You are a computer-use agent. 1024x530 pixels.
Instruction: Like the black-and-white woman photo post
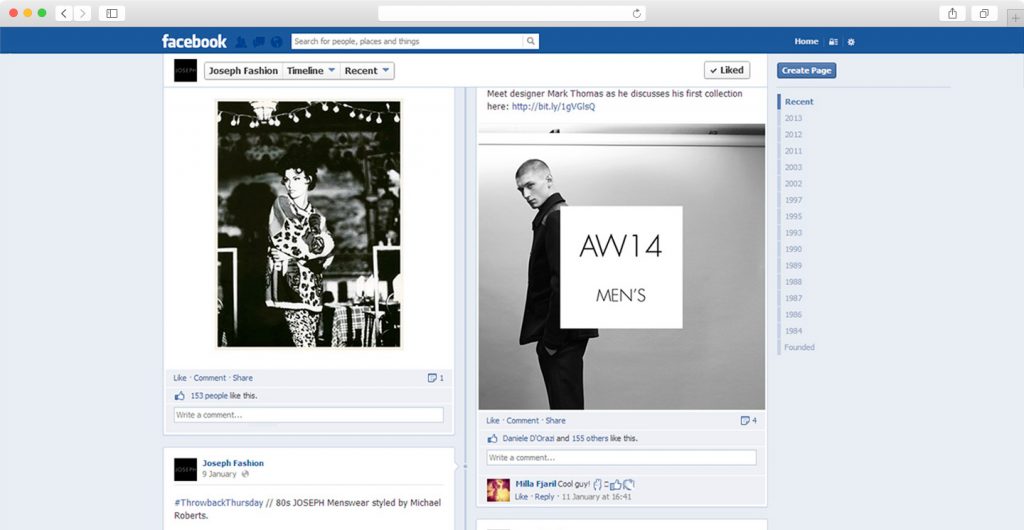(x=180, y=378)
